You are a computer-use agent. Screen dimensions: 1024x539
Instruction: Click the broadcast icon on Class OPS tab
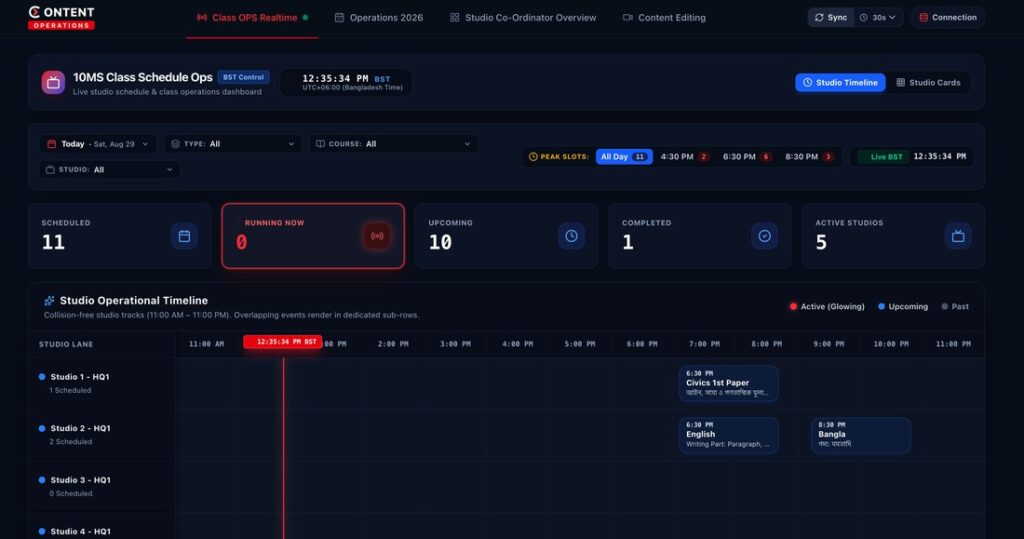click(x=202, y=18)
